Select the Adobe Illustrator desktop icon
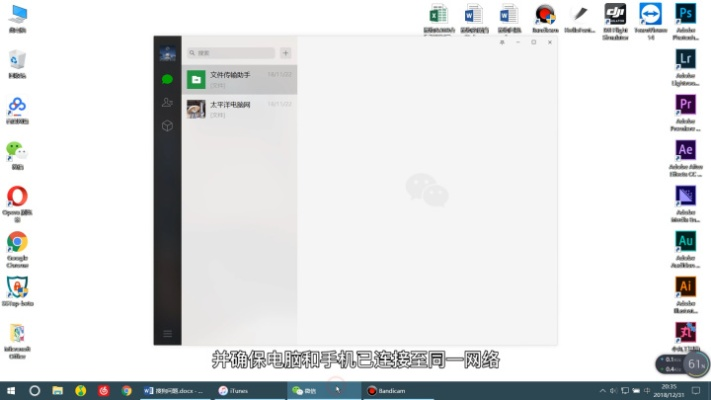 [x=686, y=295]
